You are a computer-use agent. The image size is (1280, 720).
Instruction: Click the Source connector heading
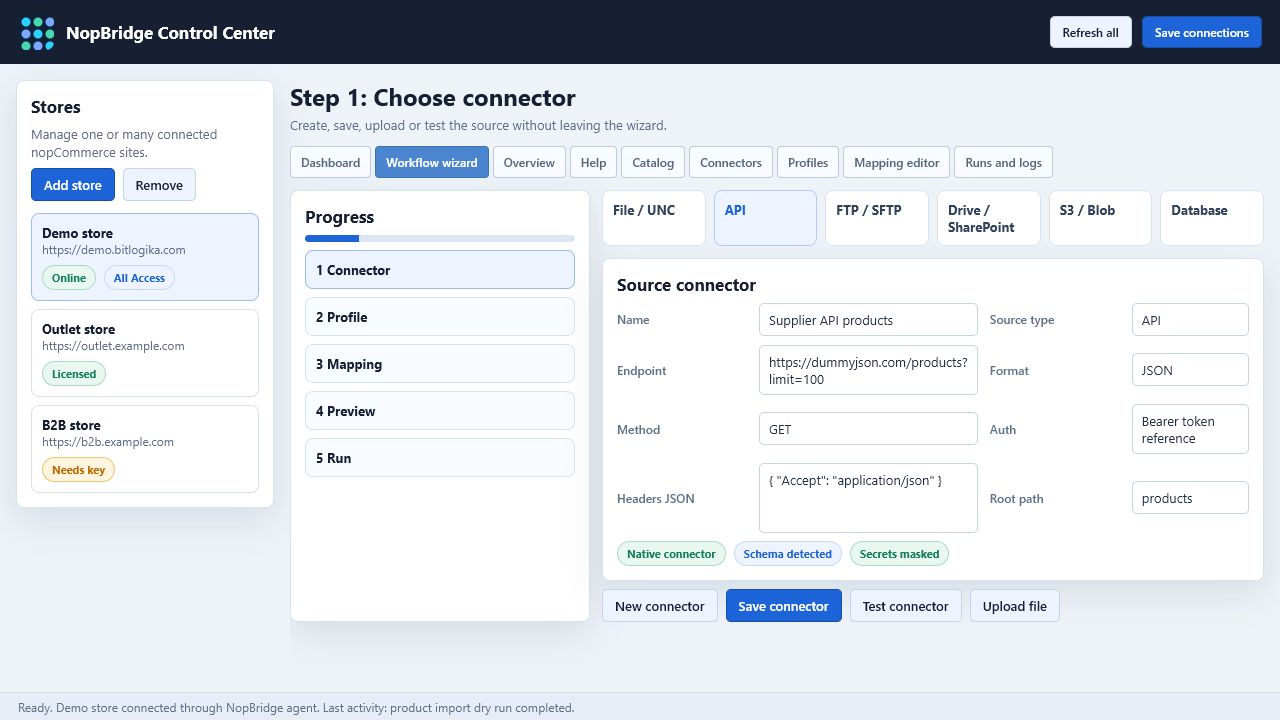[x=686, y=285]
